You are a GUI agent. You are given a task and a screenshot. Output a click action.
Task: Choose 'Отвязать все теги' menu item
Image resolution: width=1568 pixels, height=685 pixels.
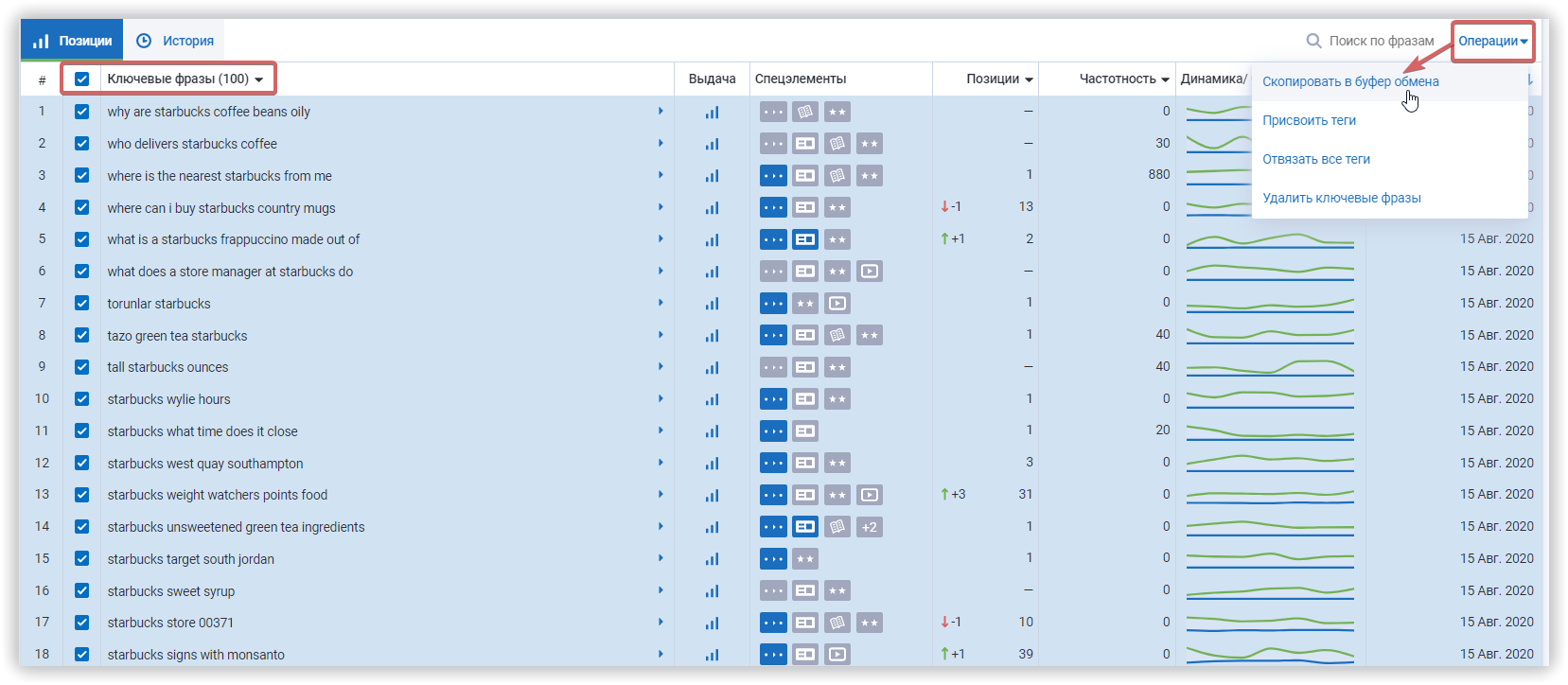1316,159
